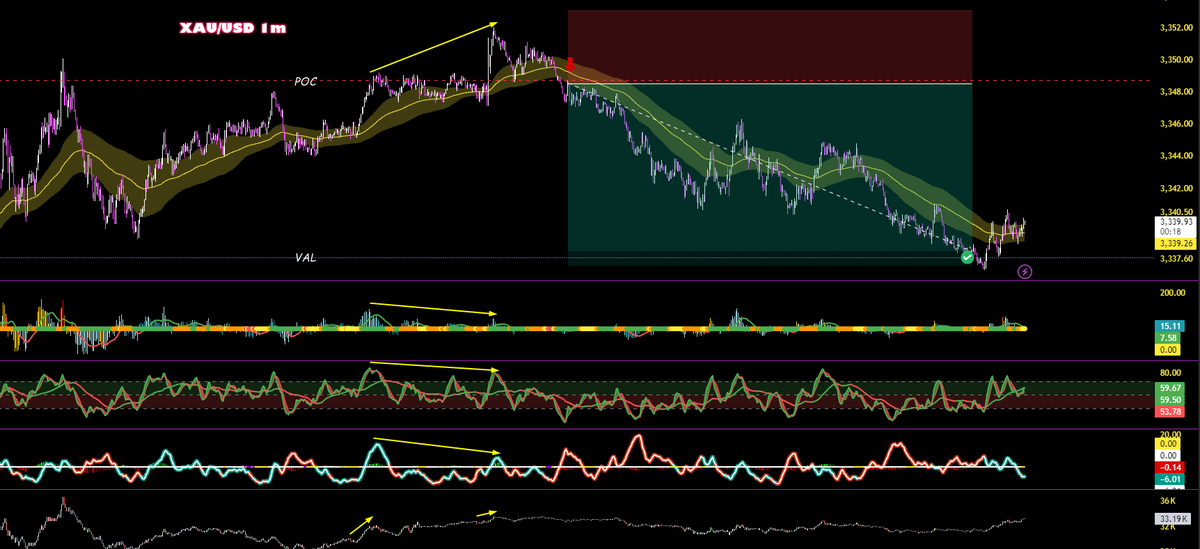
Task: Click the 3,337.60 price axis label
Action: [x=1176, y=258]
